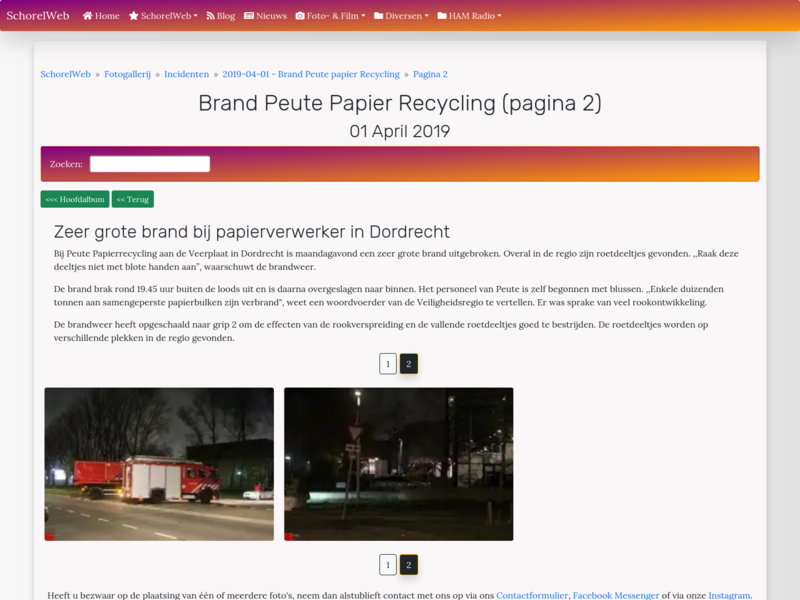
Task: Click the newspaper icon beside Nieuws
Action: 249,16
